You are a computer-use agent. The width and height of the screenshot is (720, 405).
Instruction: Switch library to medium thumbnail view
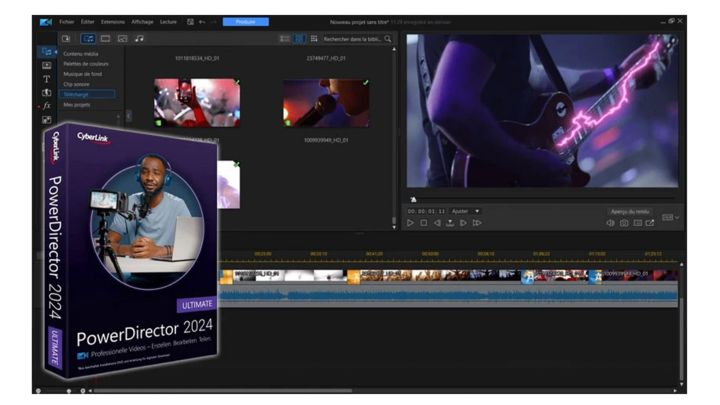299,39
